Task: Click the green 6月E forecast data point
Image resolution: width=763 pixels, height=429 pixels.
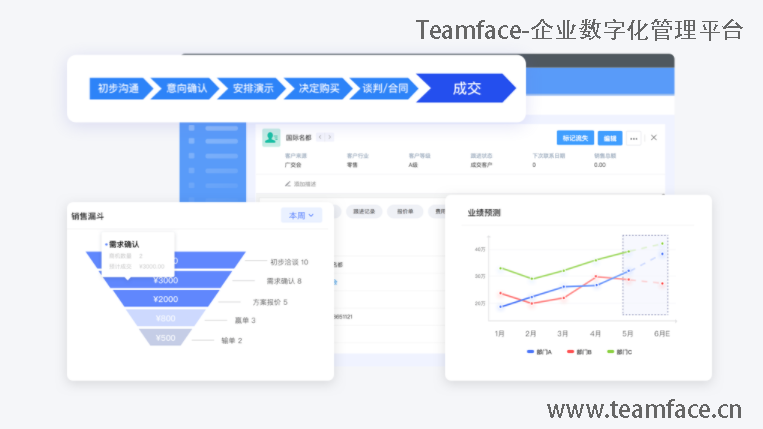Action: (x=662, y=243)
